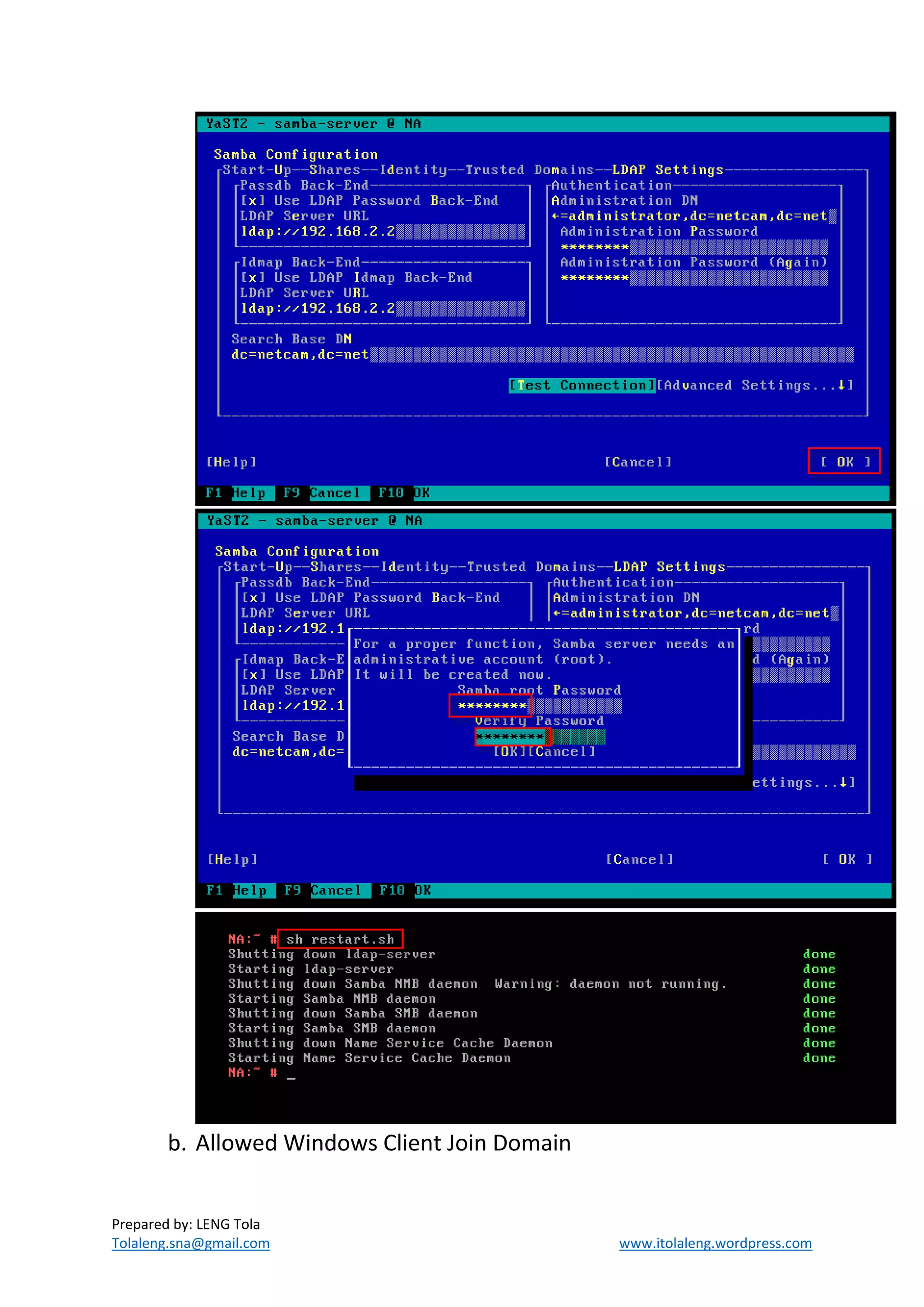Click F10 OK in first YaST function key bar
Viewport: 924px width, 1307px height.
pyautogui.click(x=404, y=493)
